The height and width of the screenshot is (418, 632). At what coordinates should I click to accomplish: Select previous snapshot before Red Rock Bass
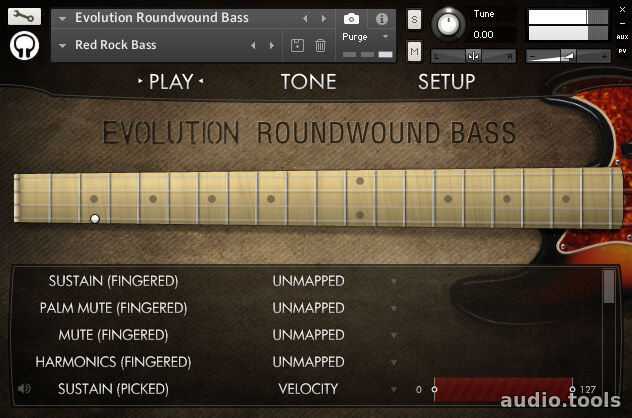click(x=253, y=45)
